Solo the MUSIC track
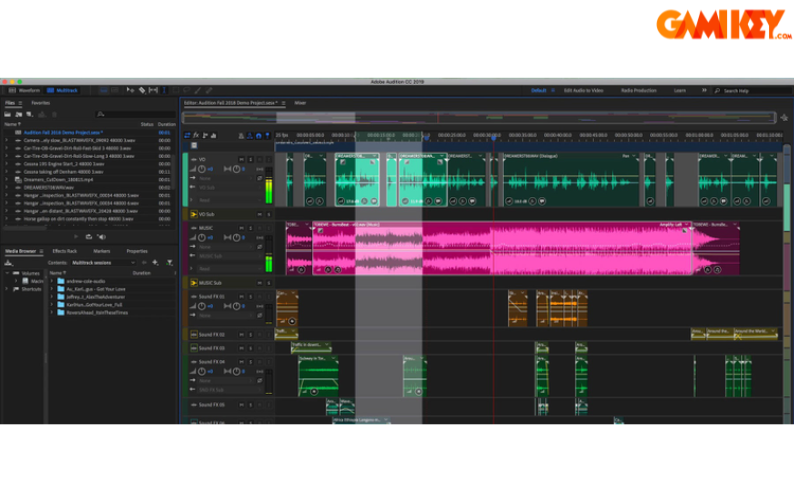800x500 pixels. (251, 228)
